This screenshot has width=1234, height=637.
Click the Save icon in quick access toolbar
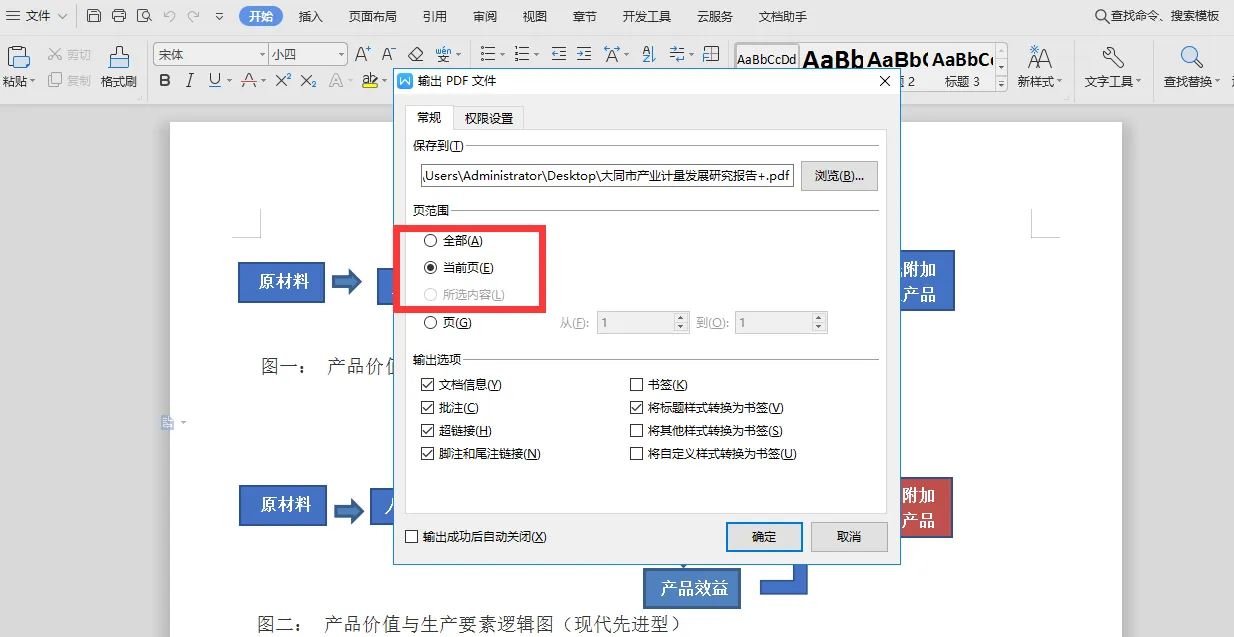(94, 16)
